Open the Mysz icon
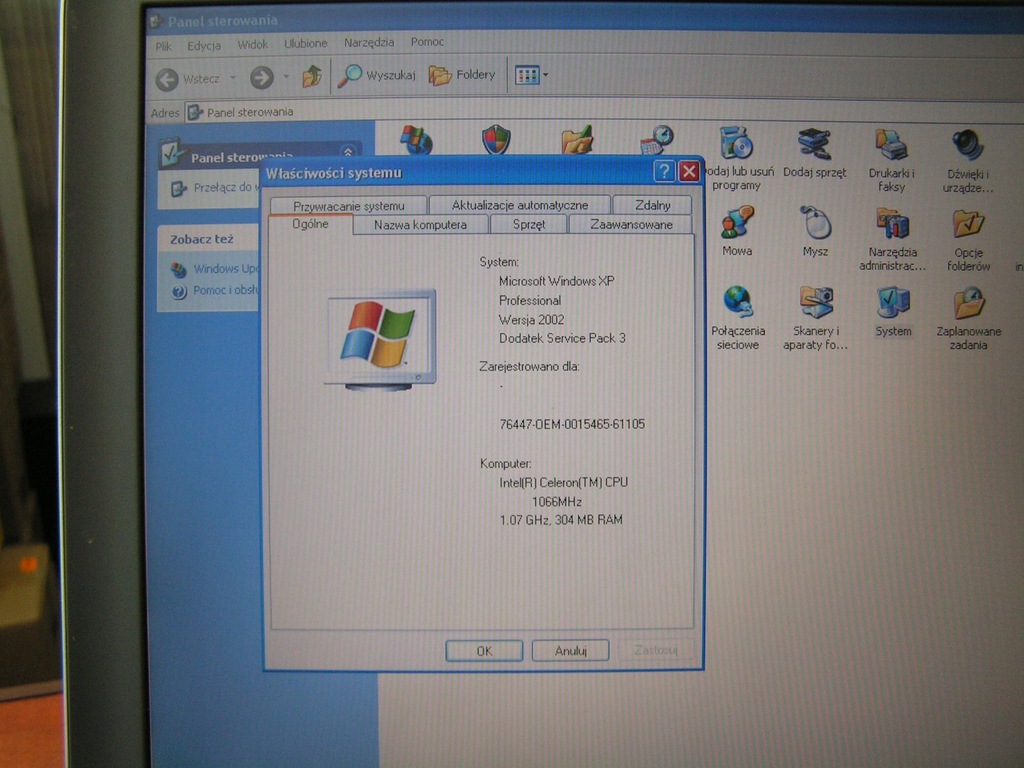 (x=815, y=232)
